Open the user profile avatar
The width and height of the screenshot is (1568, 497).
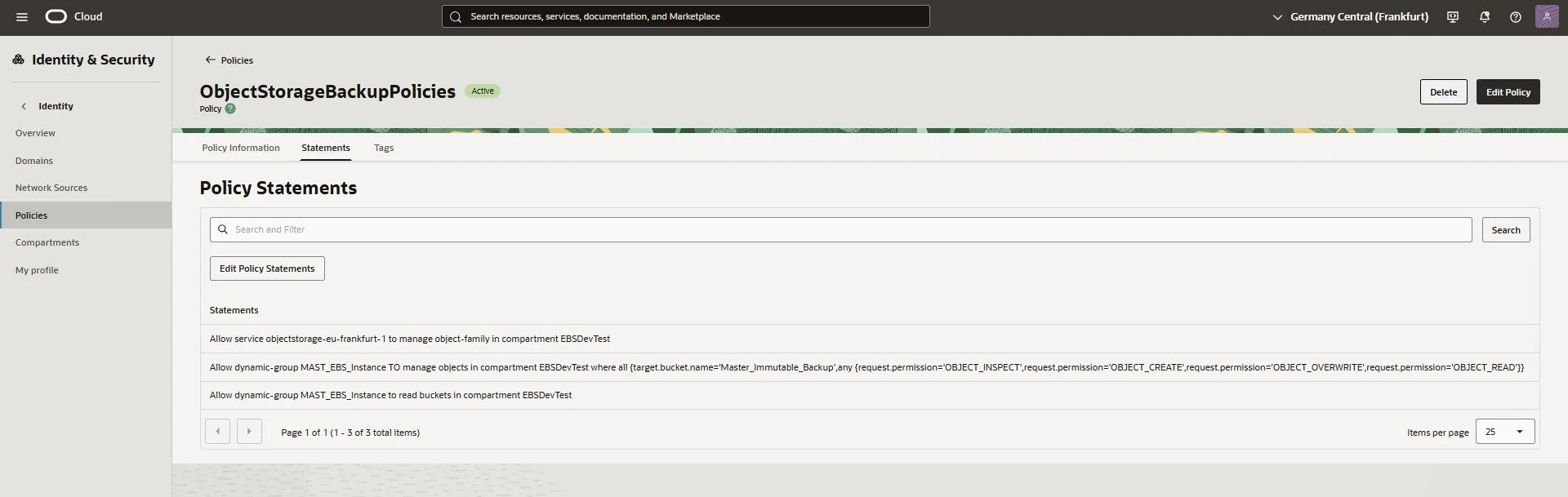click(x=1547, y=16)
